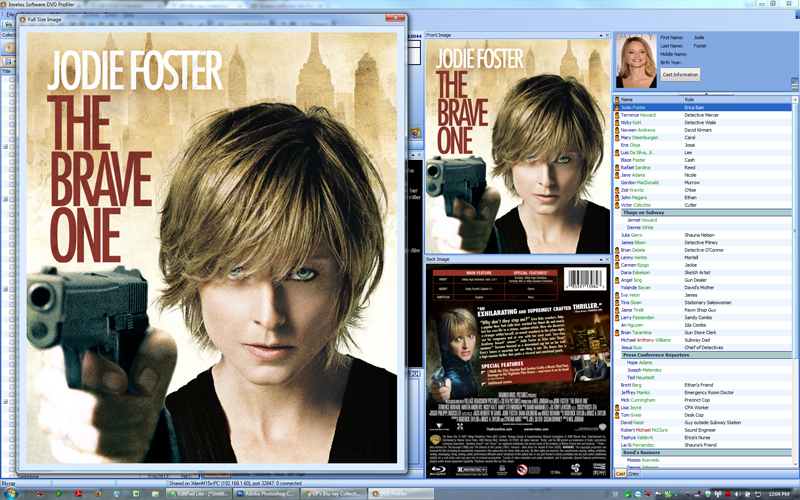Click the headshot icon beside Larry Fessenden
800x500 pixels.
click(617, 318)
